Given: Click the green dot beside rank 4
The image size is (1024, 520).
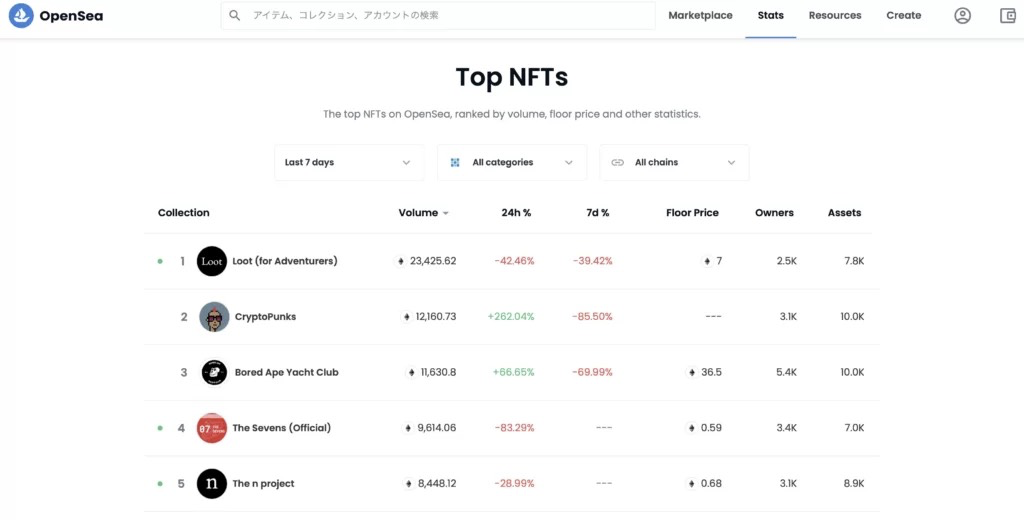Looking at the screenshot, I should click(x=160, y=428).
